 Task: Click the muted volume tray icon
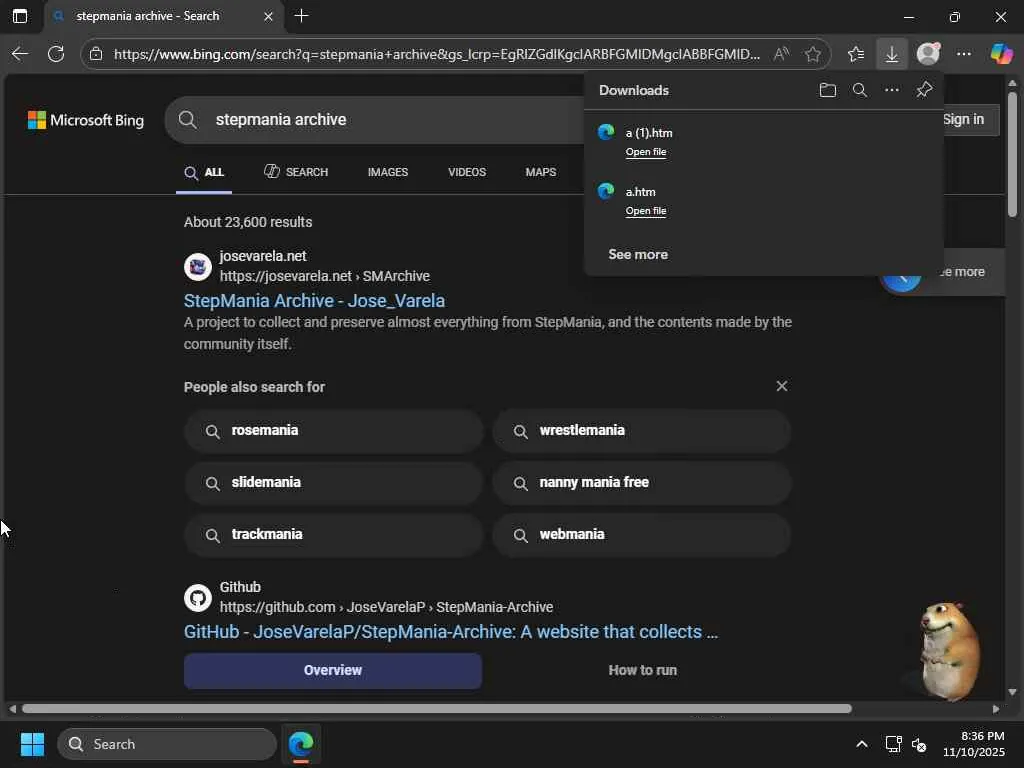(920, 744)
